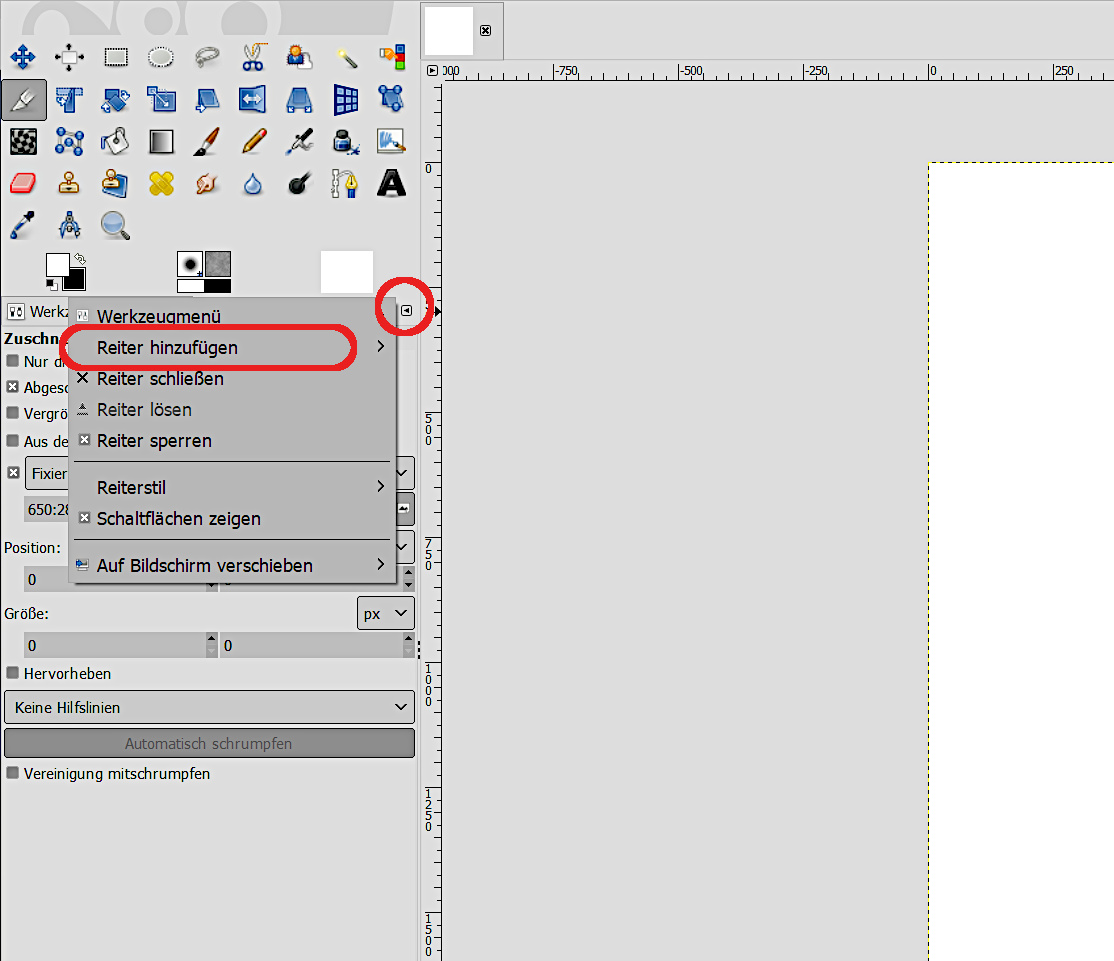This screenshot has width=1114, height=961.
Task: Activate the Text tool
Action: (x=391, y=183)
